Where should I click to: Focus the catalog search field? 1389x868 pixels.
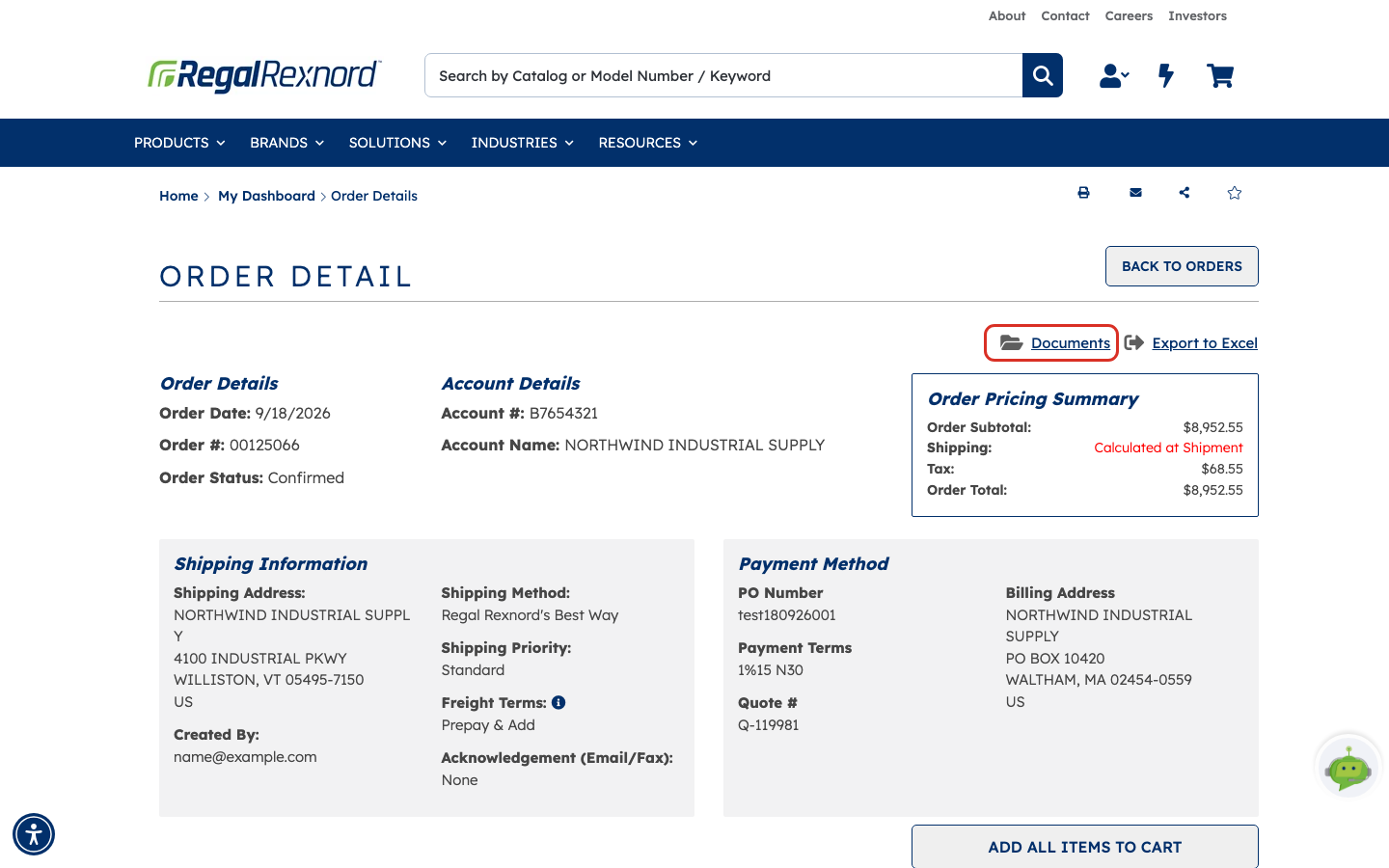723,75
